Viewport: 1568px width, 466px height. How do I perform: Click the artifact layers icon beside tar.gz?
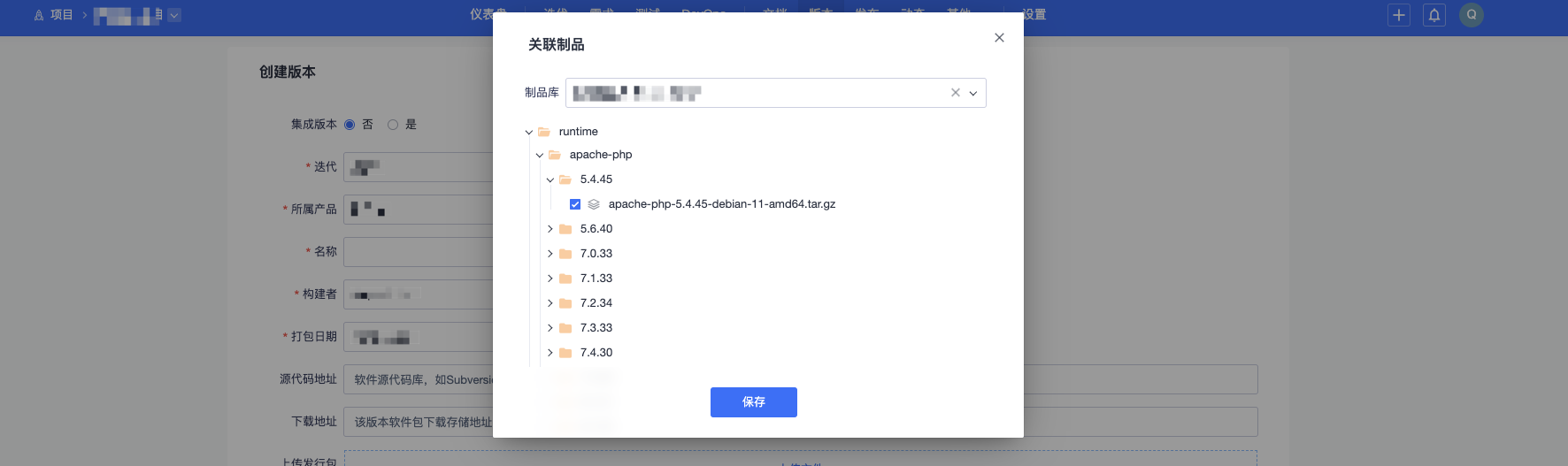(594, 204)
